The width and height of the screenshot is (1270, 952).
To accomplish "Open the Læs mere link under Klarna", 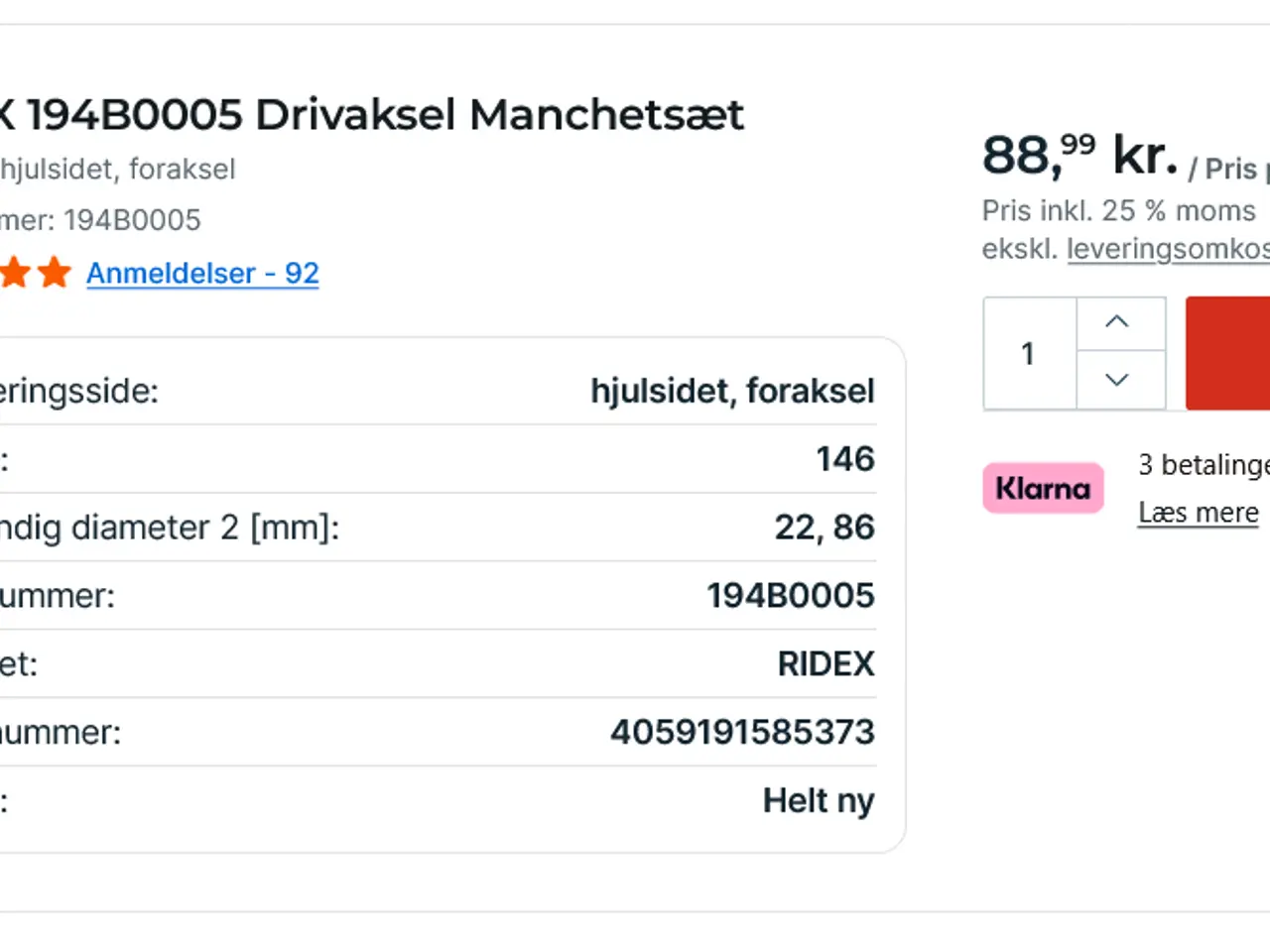I will point(1198,513).
